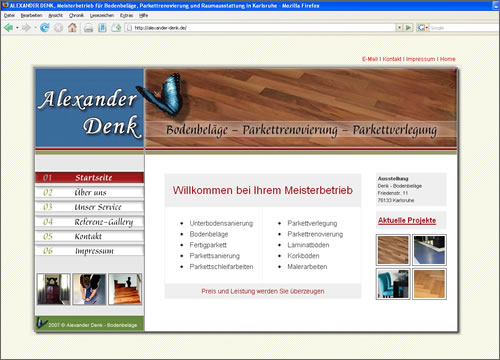Click the page icon in the address bar

(x=130, y=28)
